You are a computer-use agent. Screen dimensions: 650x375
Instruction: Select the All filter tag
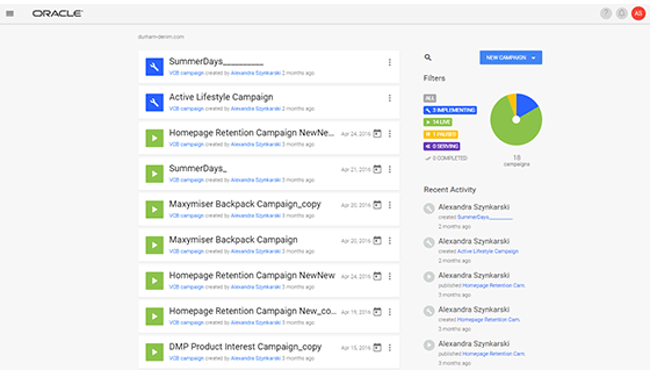[x=429, y=98]
